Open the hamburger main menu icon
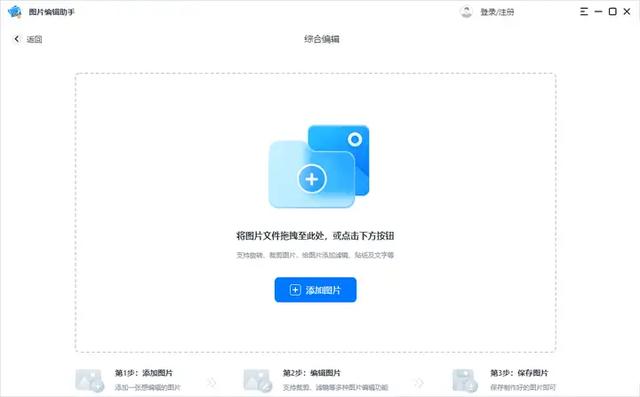 tap(584, 12)
